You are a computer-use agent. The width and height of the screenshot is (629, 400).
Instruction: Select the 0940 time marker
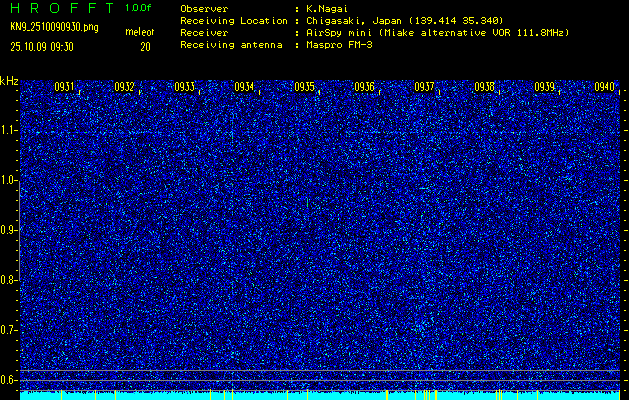click(604, 87)
